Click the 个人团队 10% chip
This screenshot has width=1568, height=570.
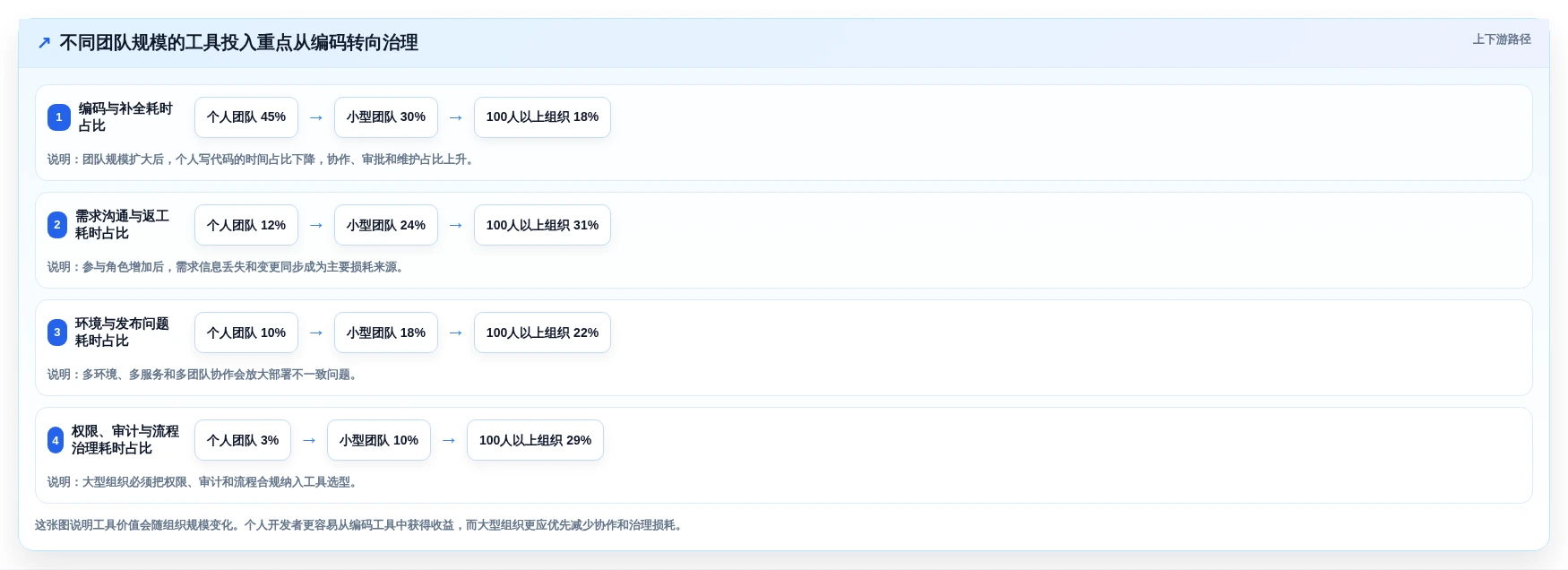pyautogui.click(x=246, y=332)
